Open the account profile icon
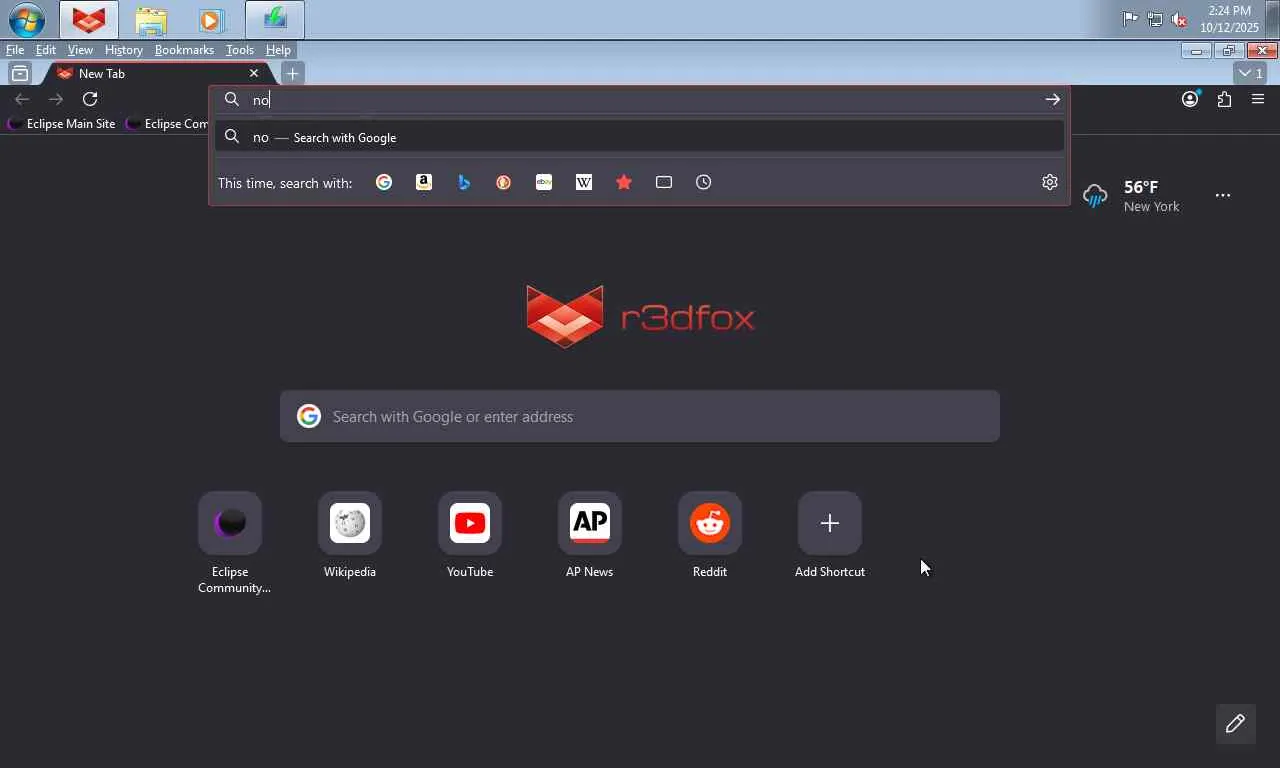The image size is (1280, 768). [x=1190, y=99]
